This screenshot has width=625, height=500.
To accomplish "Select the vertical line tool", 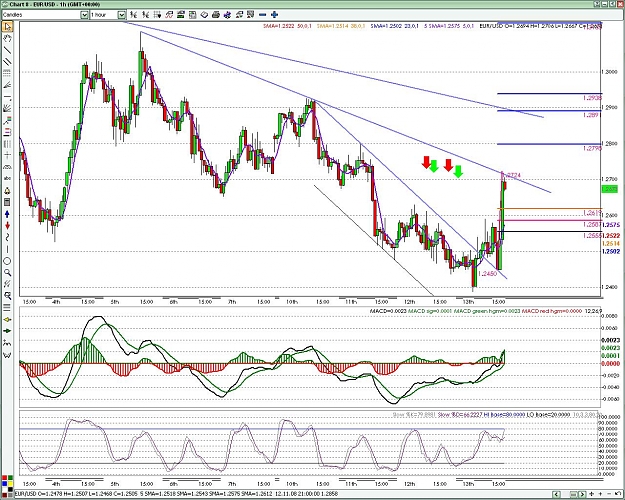I will (x=7, y=249).
